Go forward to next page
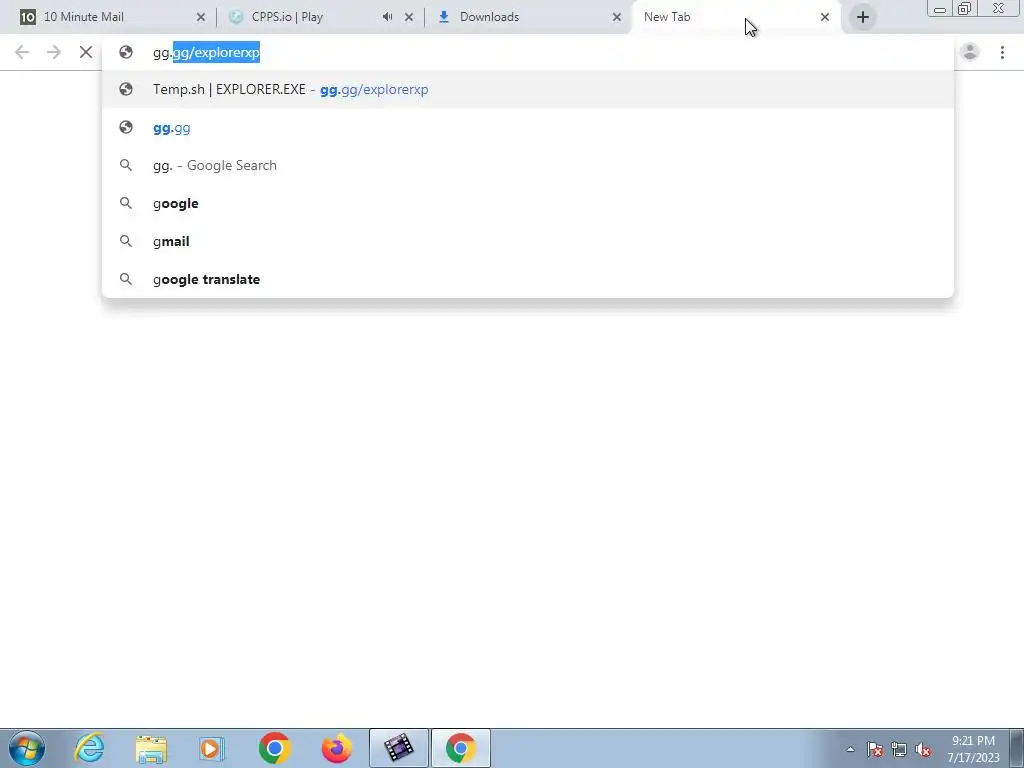This screenshot has width=1024, height=768. (54, 52)
